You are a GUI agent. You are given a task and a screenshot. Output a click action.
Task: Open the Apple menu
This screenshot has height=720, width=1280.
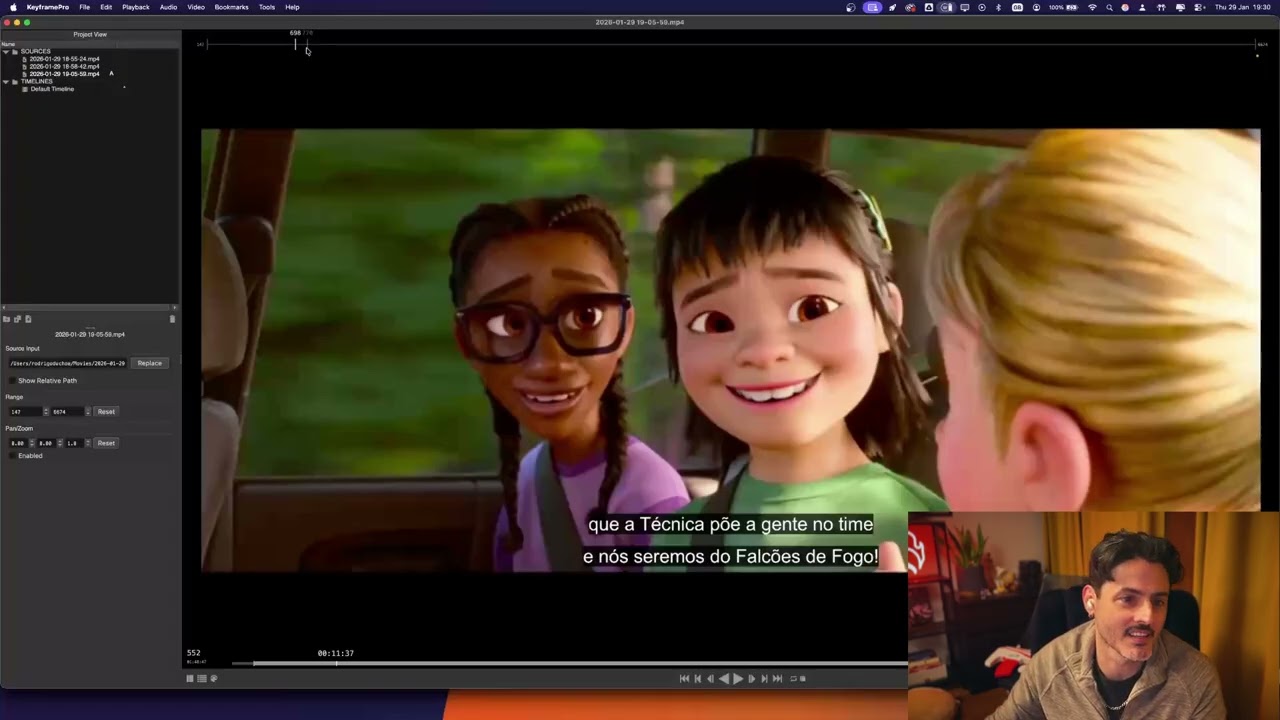13,7
